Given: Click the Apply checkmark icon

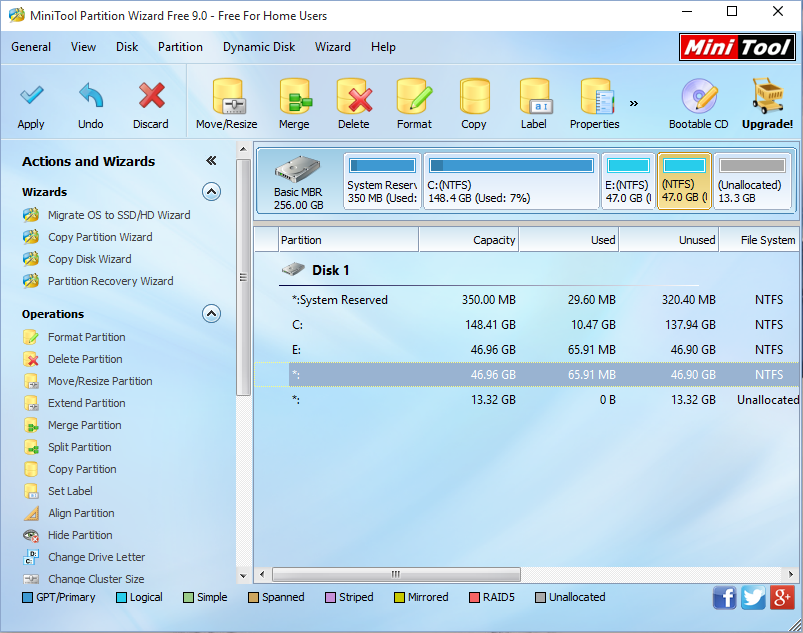Looking at the screenshot, I should click(31, 95).
